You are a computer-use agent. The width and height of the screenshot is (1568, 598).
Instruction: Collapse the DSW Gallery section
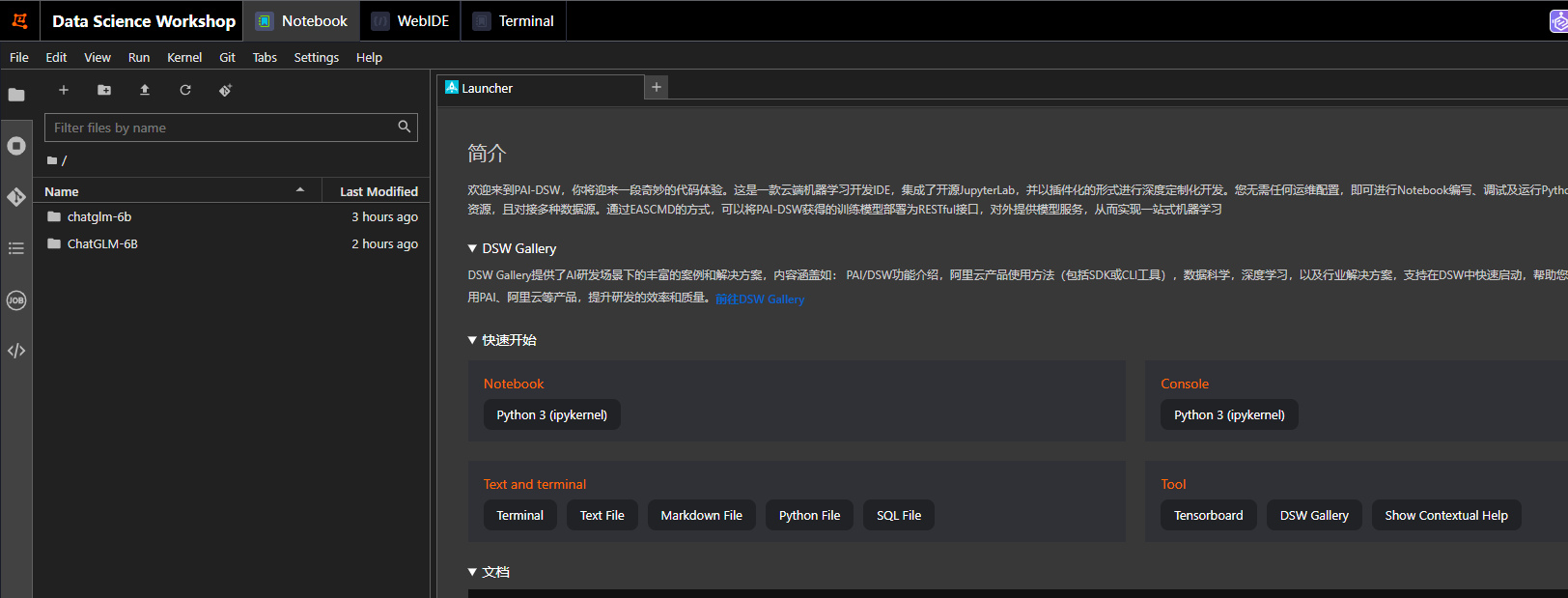[472, 248]
